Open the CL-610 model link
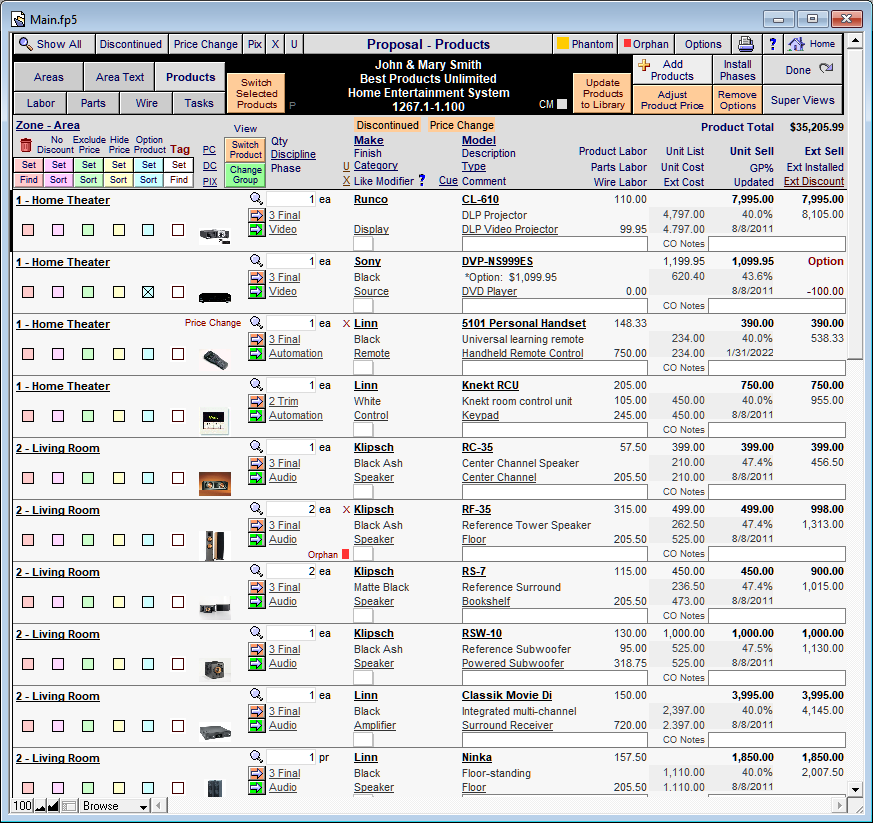 point(480,199)
